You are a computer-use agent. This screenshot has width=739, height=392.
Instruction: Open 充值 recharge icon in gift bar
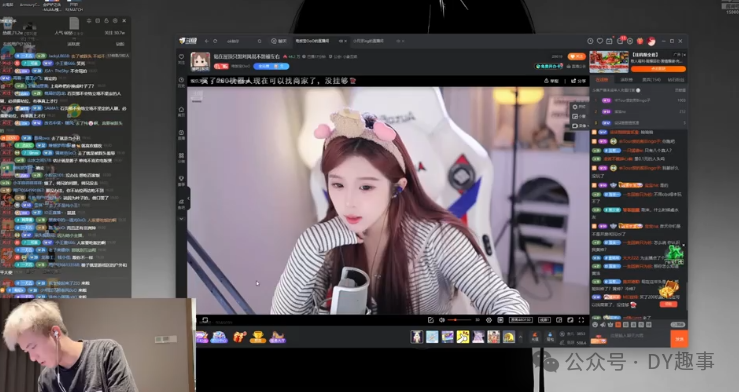tap(535, 336)
